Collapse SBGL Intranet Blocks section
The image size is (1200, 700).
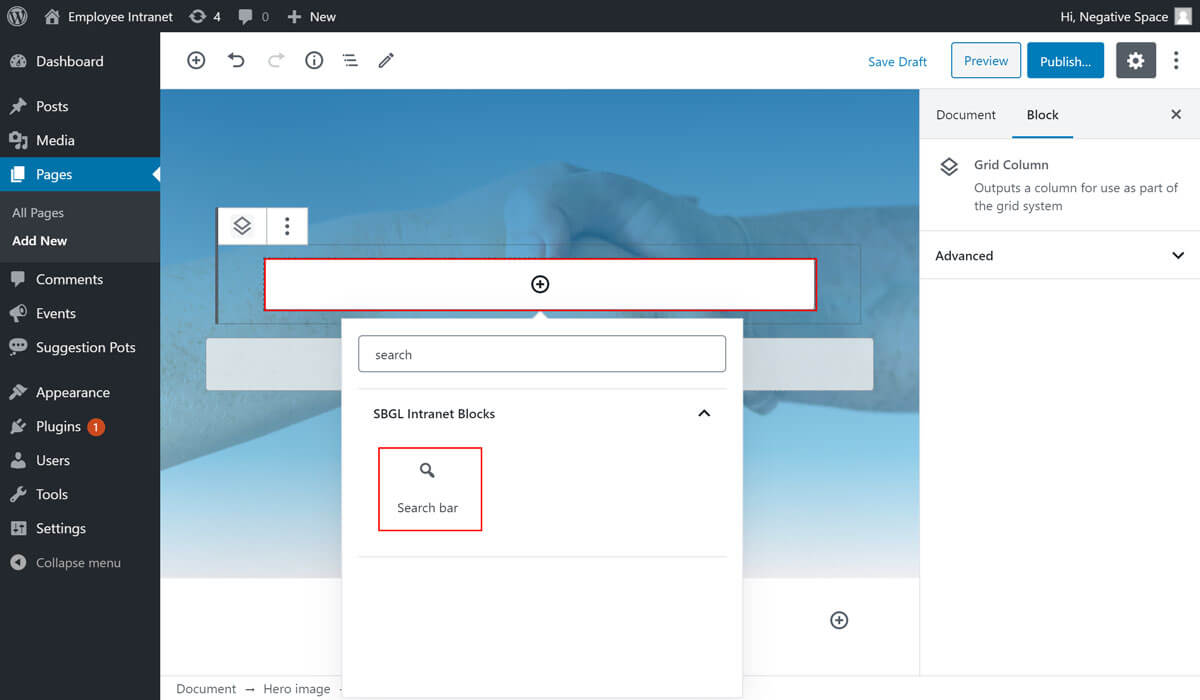click(x=704, y=414)
